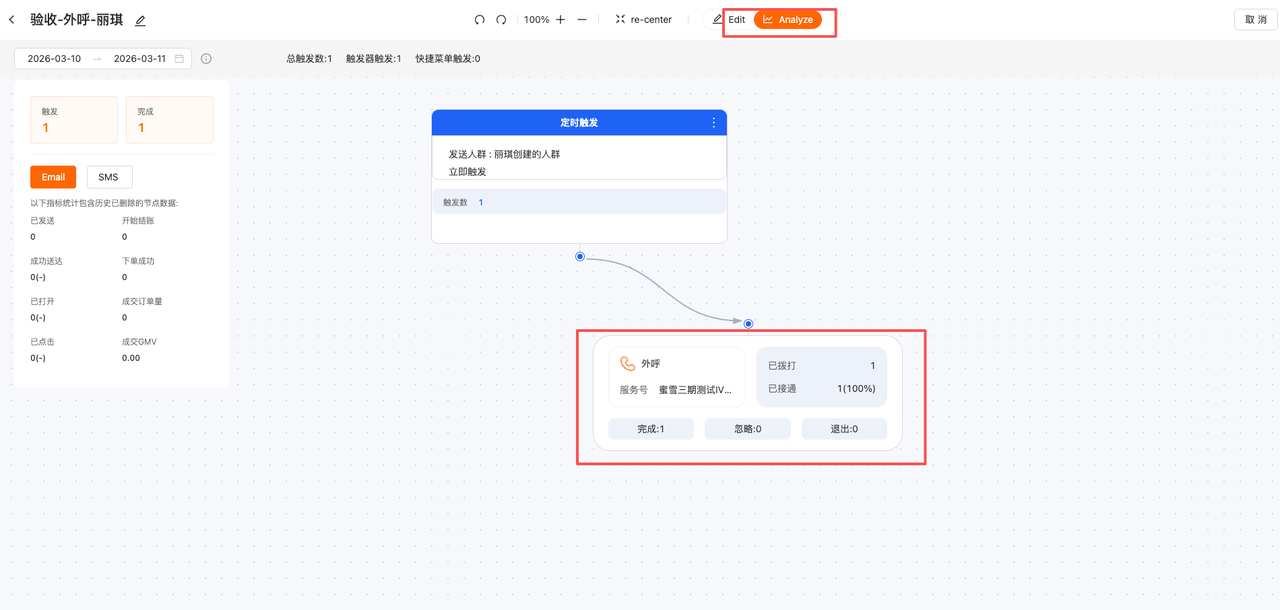The width and height of the screenshot is (1280, 610).
Task: Click the 完成 stat card
Action: tap(169, 120)
